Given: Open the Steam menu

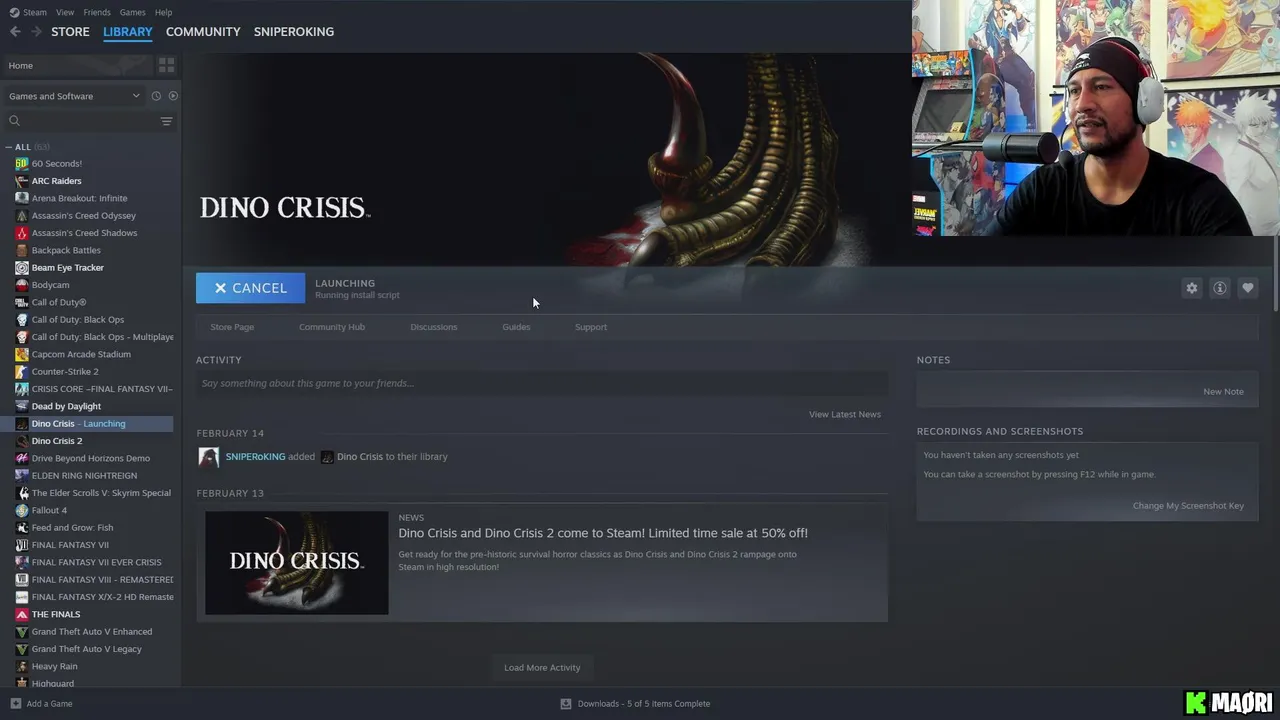Looking at the screenshot, I should click(x=35, y=12).
